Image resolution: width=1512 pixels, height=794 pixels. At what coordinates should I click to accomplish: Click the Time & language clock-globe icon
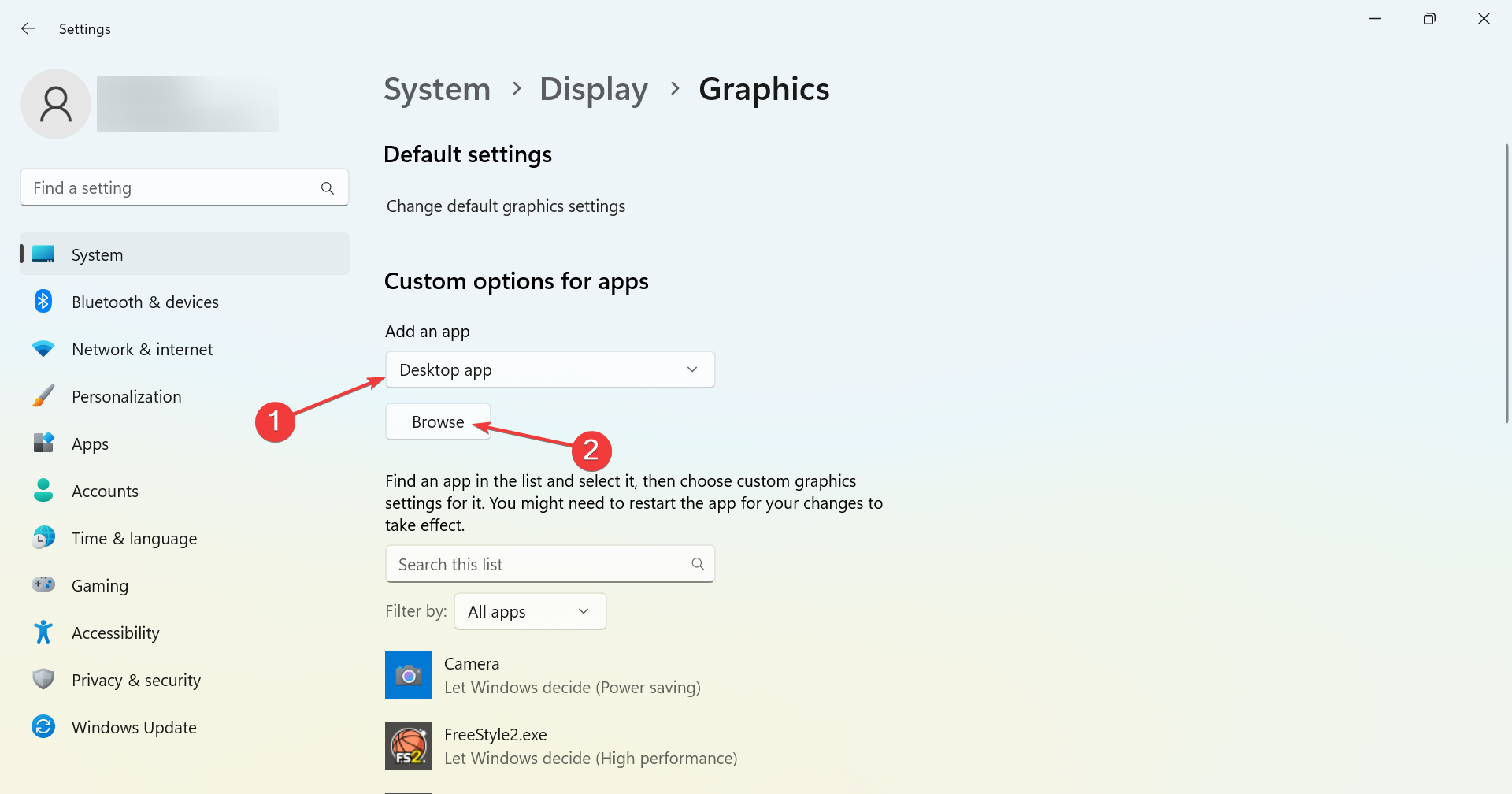pos(43,538)
